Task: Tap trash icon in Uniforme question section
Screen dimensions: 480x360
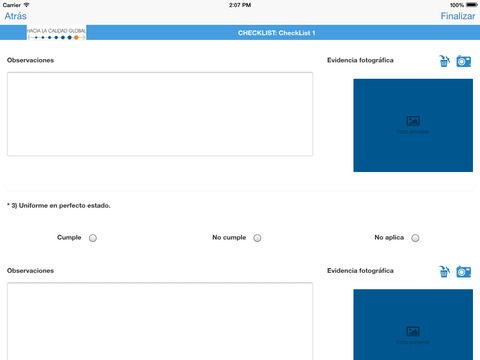Action: click(444, 271)
